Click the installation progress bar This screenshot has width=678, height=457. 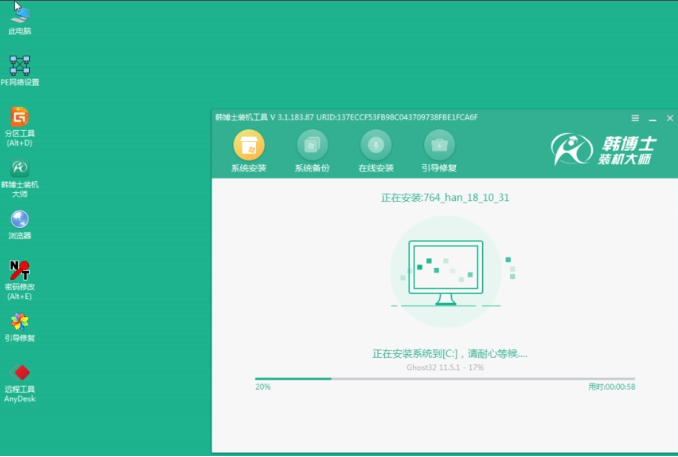(x=445, y=379)
